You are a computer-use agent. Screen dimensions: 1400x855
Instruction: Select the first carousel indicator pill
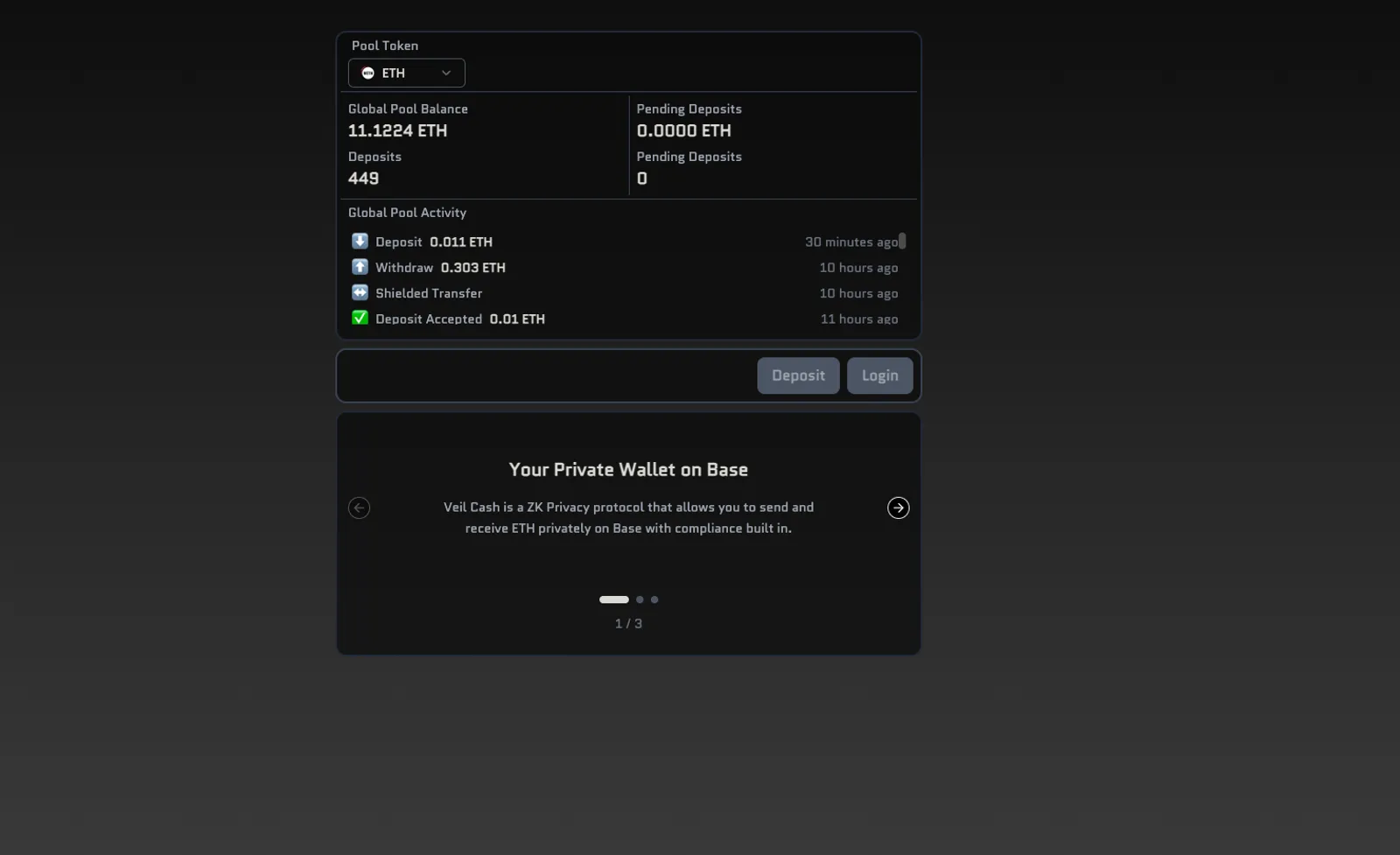(613, 599)
